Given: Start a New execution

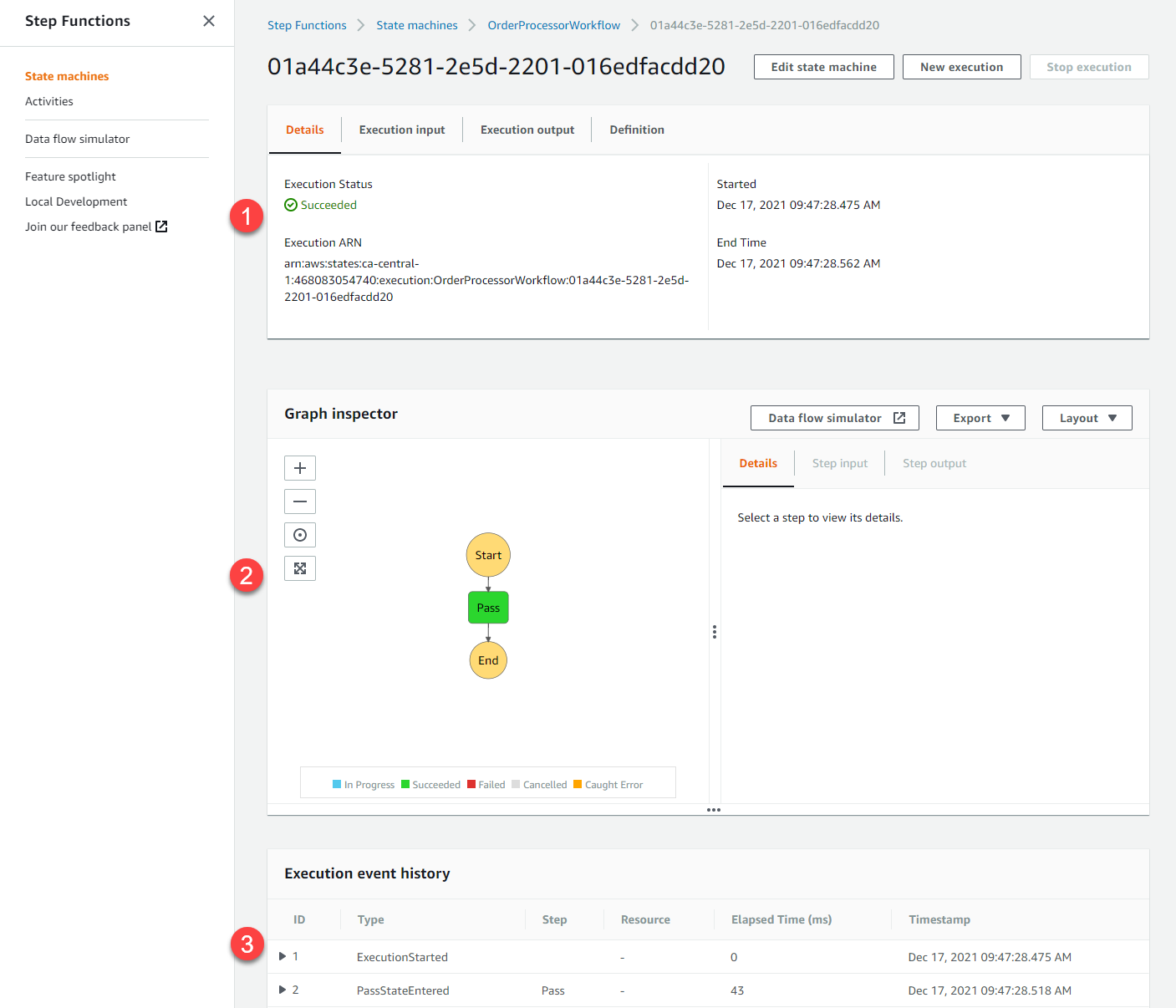Looking at the screenshot, I should pos(962,67).
